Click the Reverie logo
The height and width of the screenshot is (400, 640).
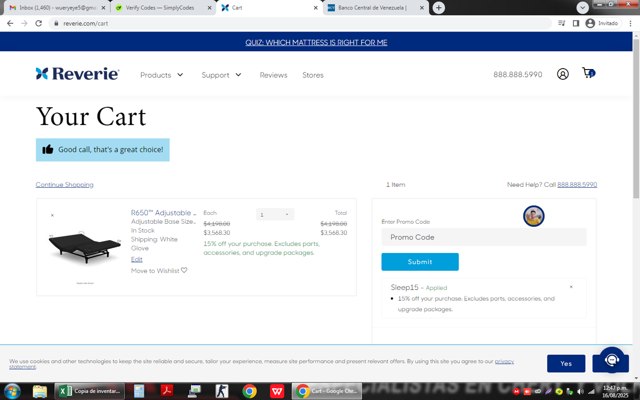pyautogui.click(x=77, y=74)
